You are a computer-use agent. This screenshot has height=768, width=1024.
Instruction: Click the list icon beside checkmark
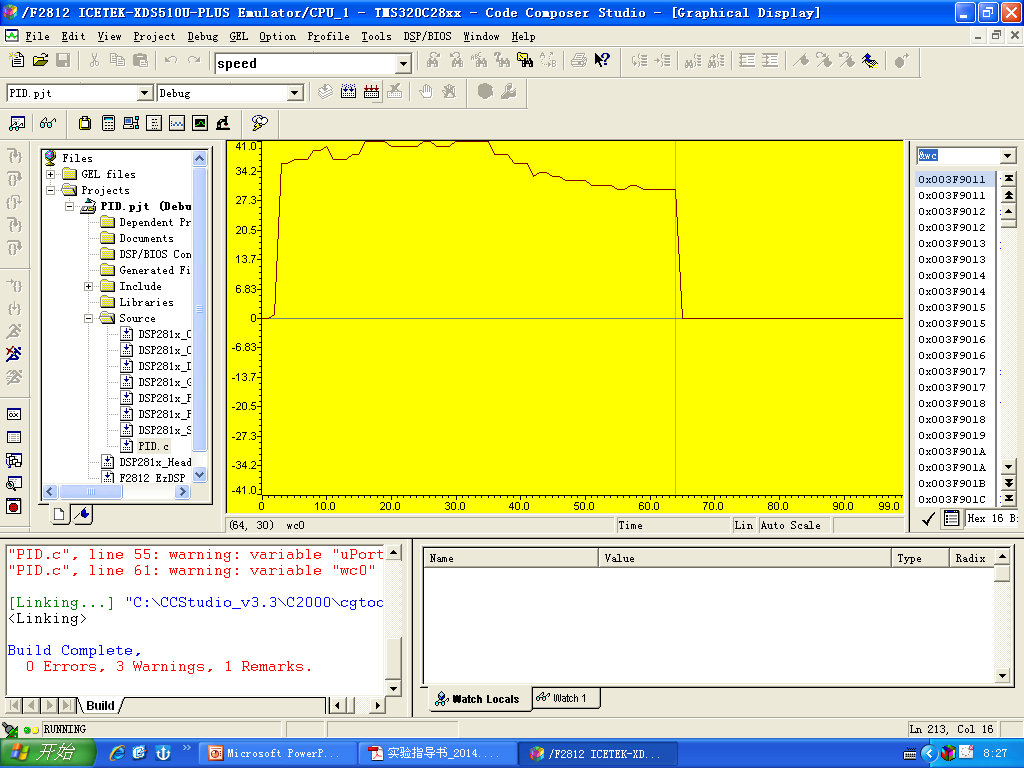click(x=952, y=519)
